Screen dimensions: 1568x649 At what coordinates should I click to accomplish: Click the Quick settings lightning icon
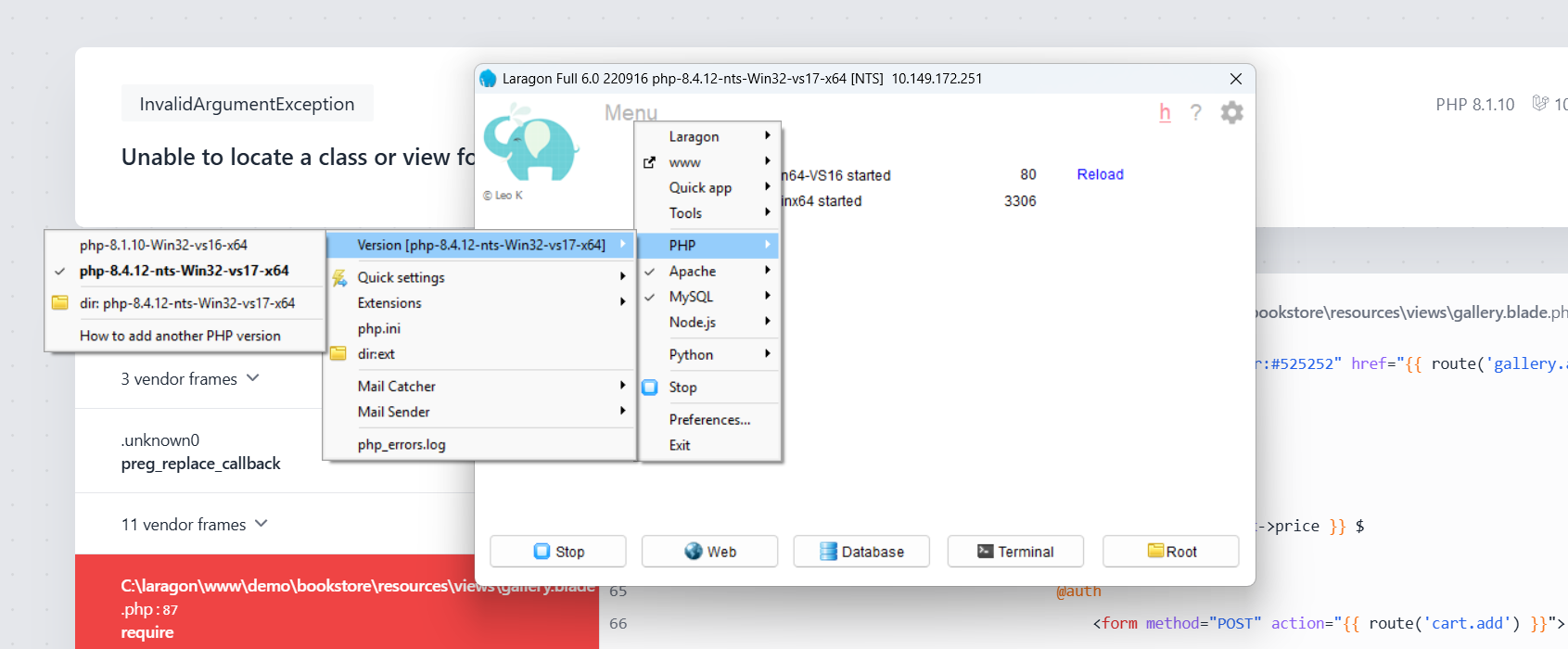(x=340, y=277)
